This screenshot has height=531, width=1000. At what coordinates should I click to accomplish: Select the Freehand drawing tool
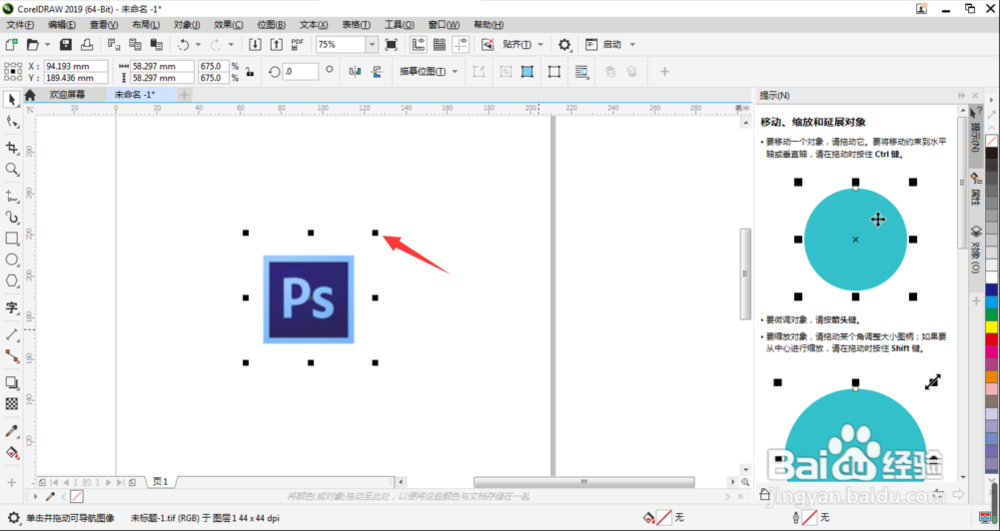coord(11,196)
